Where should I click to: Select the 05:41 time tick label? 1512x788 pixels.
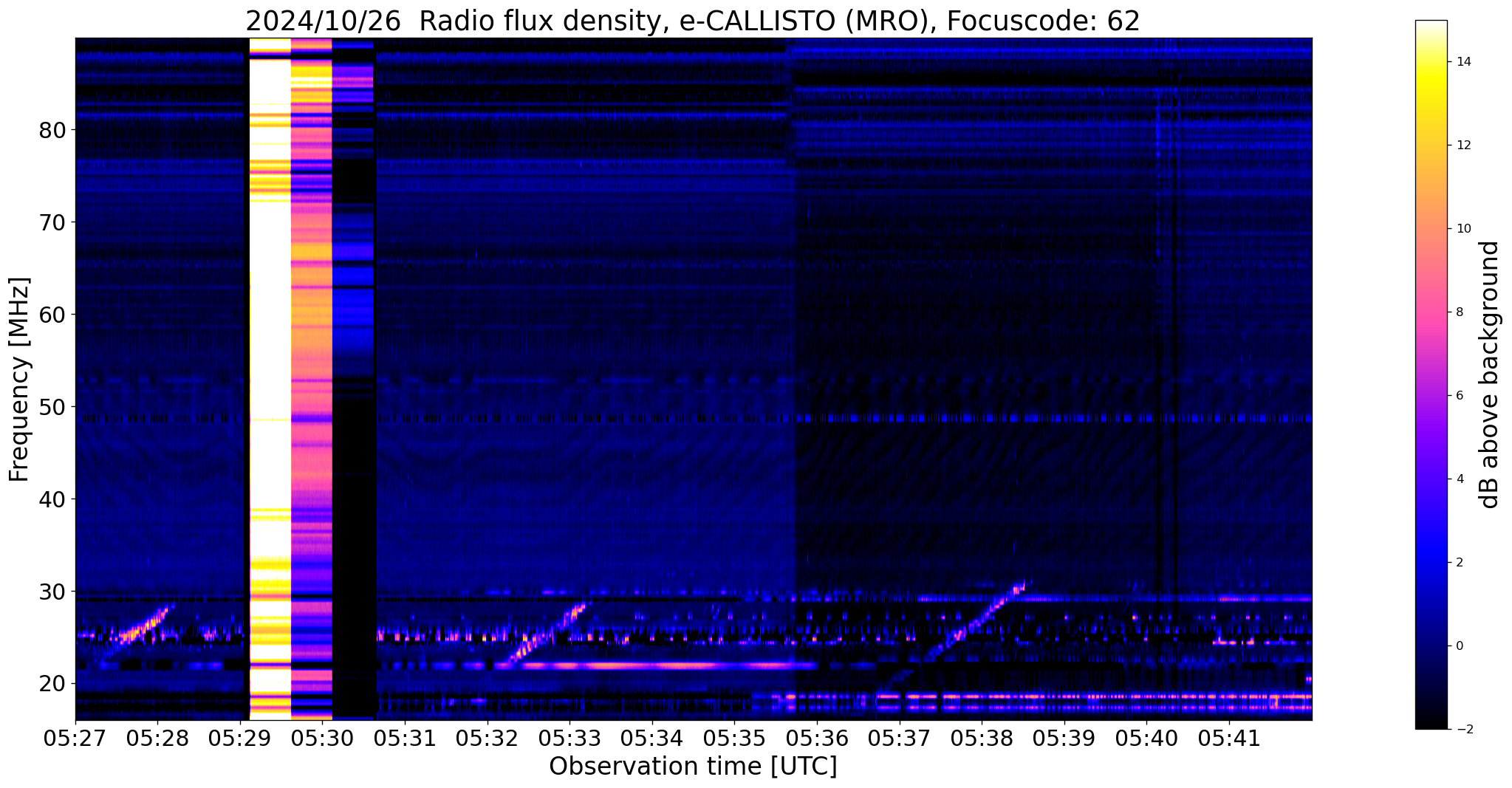tap(1229, 738)
